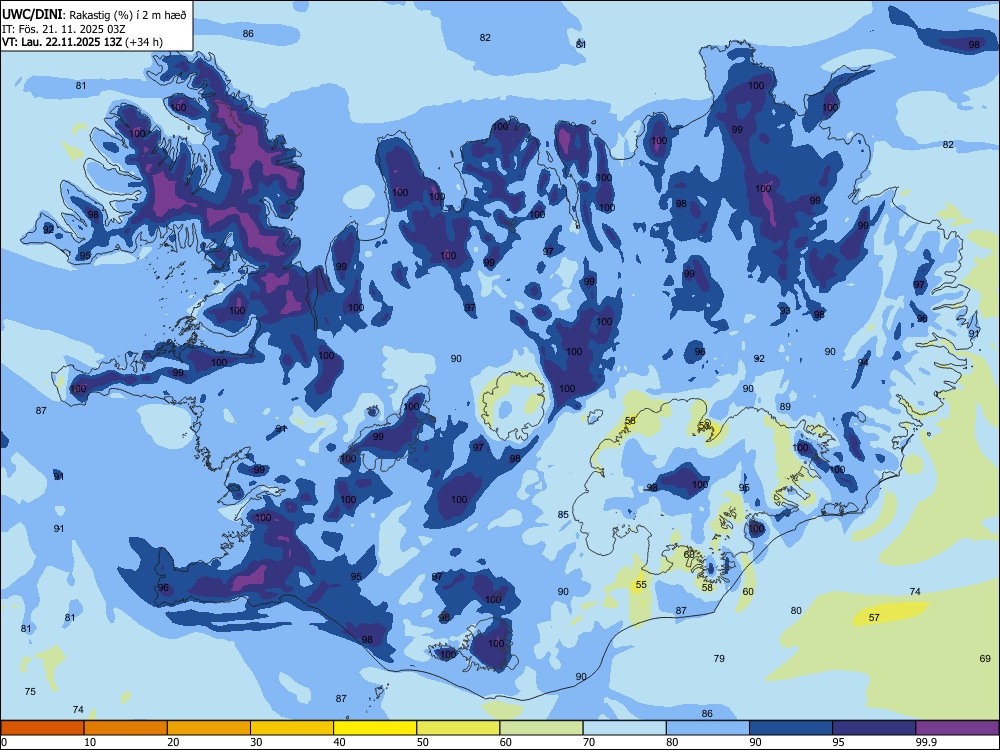
Task: Select the bright yellow 40–50 legend swatch
Action: point(375,728)
